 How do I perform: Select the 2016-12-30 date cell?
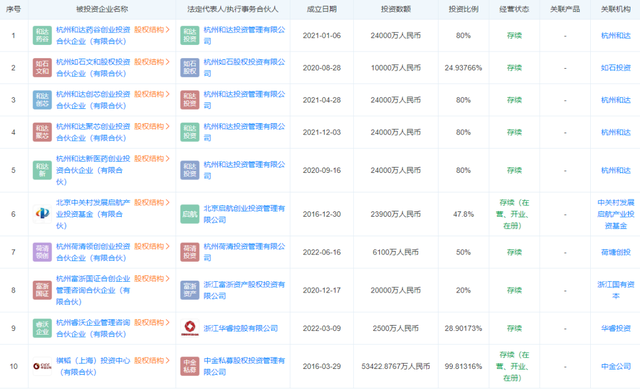click(322, 214)
